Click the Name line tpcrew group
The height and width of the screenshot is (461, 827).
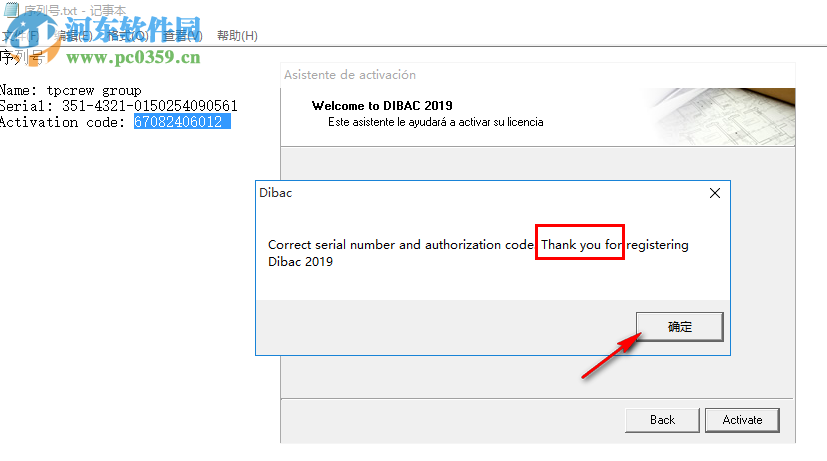71,90
